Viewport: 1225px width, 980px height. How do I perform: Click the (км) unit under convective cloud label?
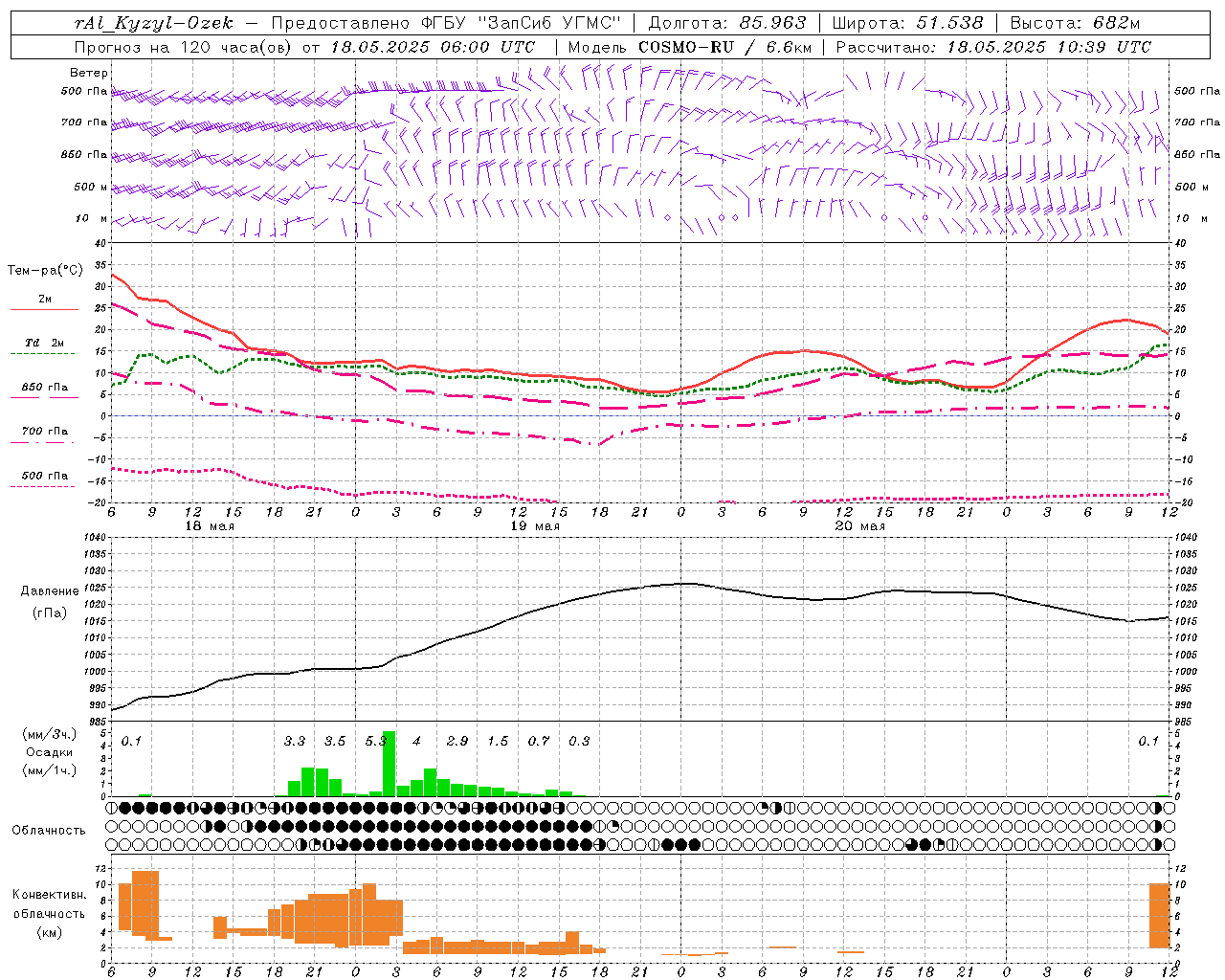click(50, 932)
